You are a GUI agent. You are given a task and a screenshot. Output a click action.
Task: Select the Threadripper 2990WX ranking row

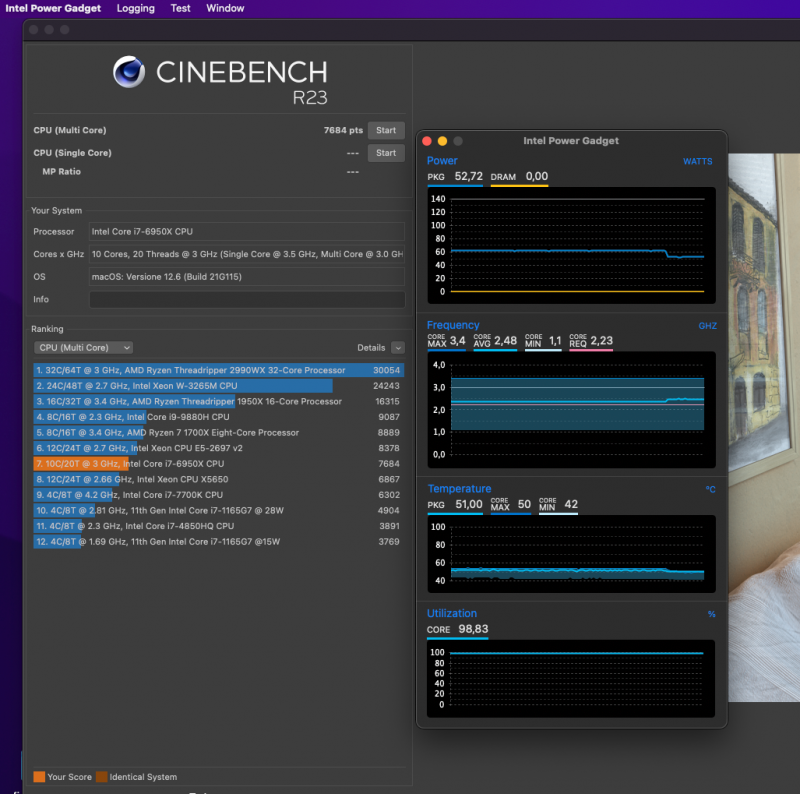218,370
